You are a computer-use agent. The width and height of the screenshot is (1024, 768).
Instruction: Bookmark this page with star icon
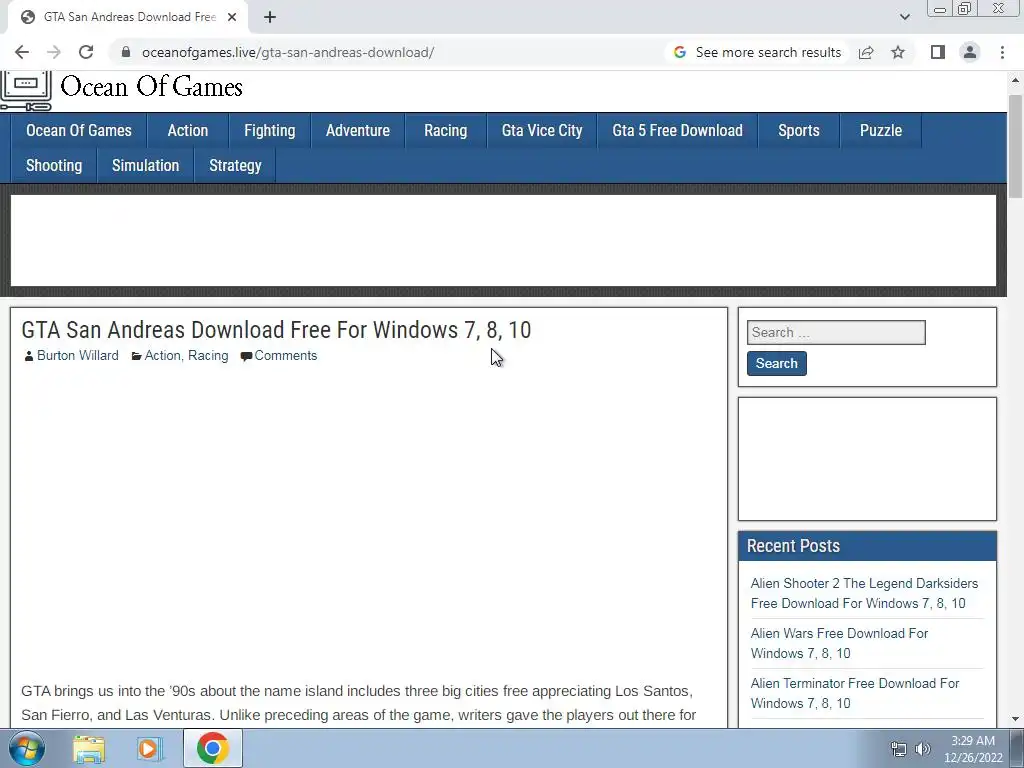point(898,52)
